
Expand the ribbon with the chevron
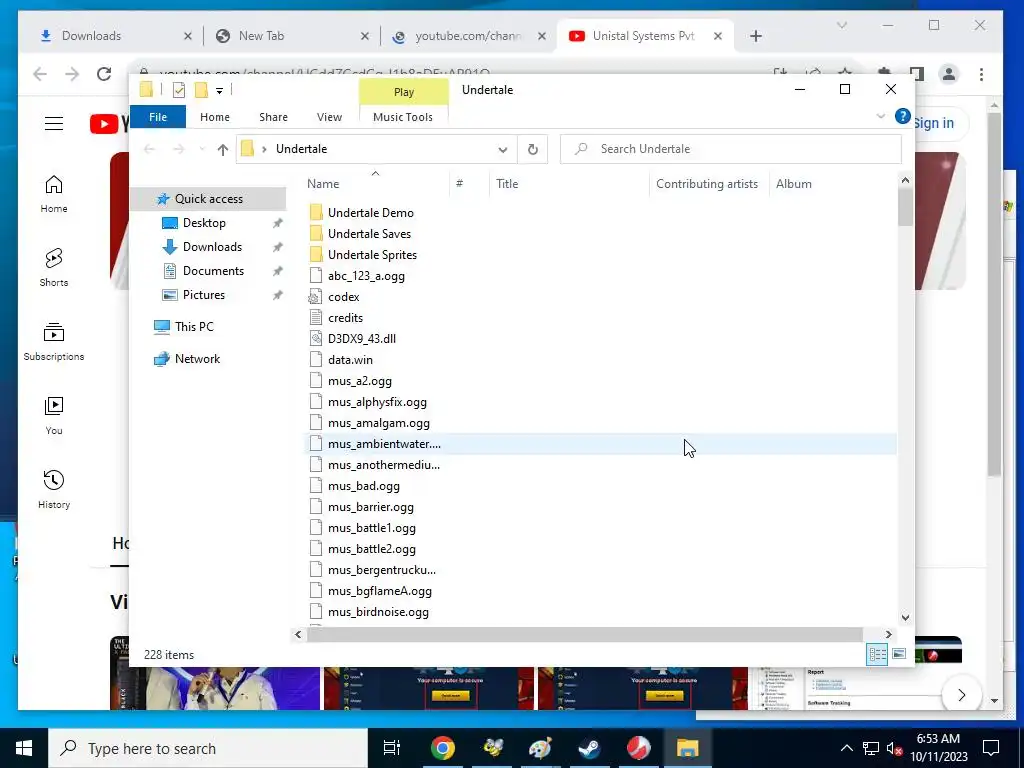(x=881, y=116)
